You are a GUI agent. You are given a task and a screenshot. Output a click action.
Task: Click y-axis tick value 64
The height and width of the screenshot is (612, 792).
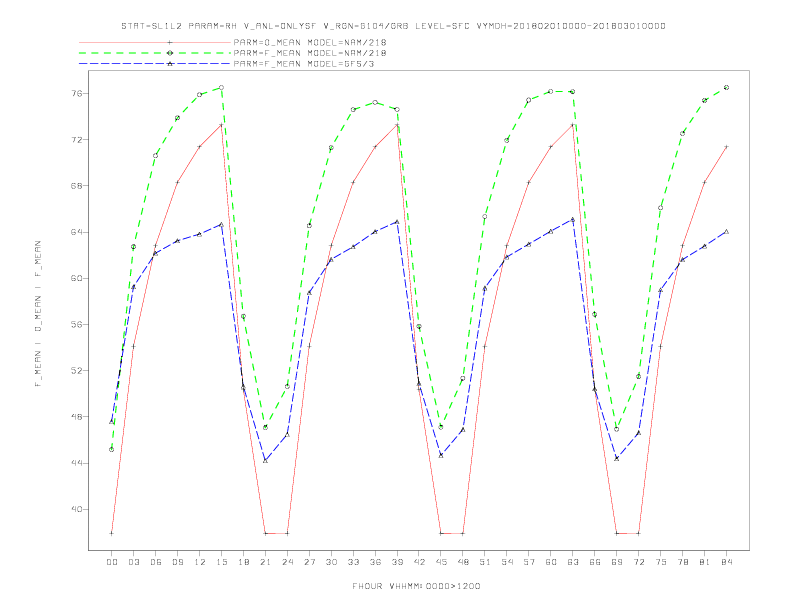pos(76,232)
